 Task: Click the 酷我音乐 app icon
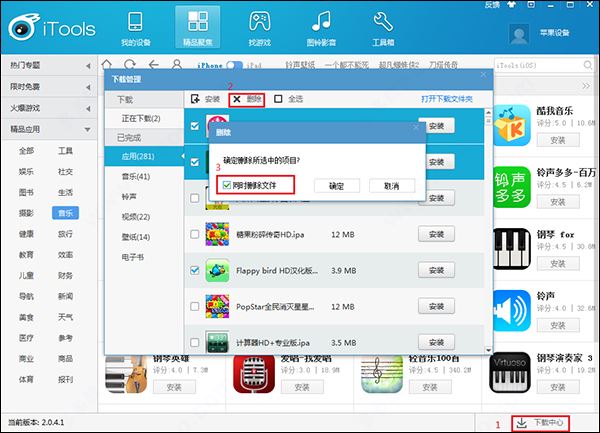tap(512, 125)
